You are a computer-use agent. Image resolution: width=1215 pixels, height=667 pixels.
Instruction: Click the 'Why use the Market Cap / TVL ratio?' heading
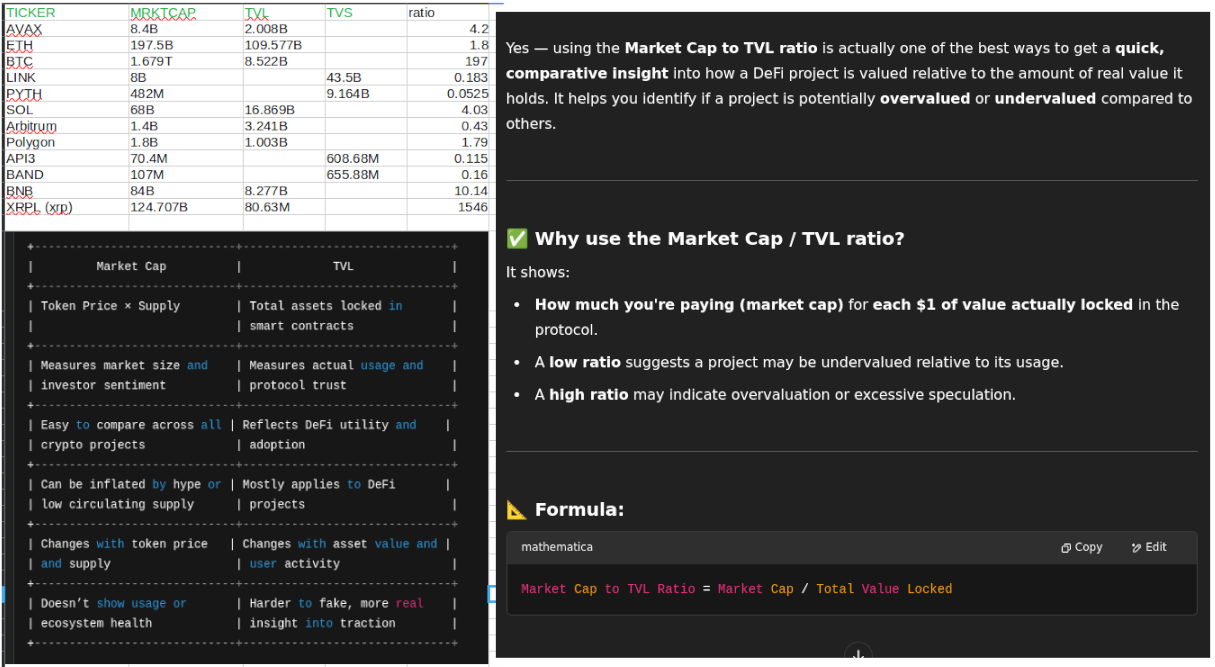(x=719, y=239)
